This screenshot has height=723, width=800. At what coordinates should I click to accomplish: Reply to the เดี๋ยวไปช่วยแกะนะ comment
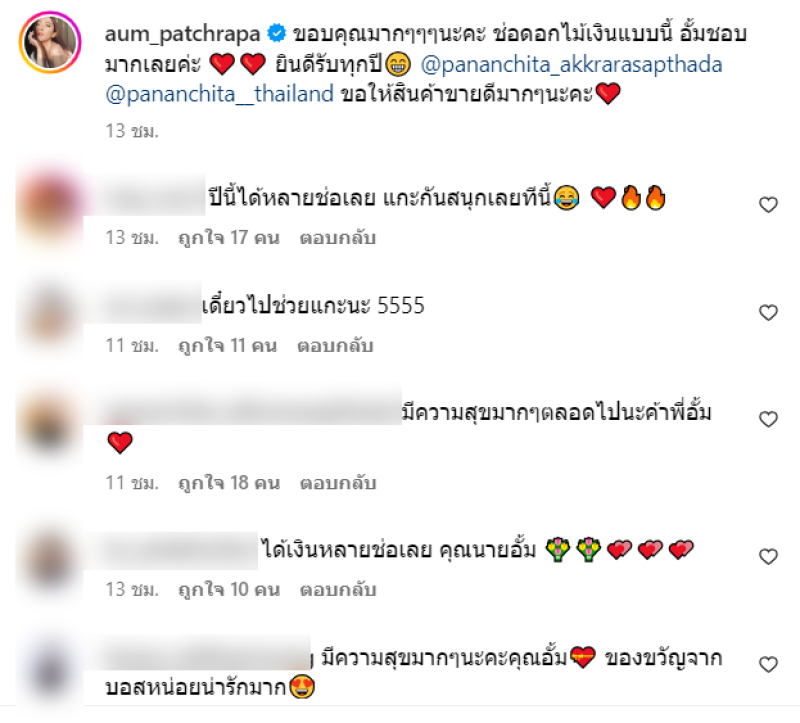(335, 345)
